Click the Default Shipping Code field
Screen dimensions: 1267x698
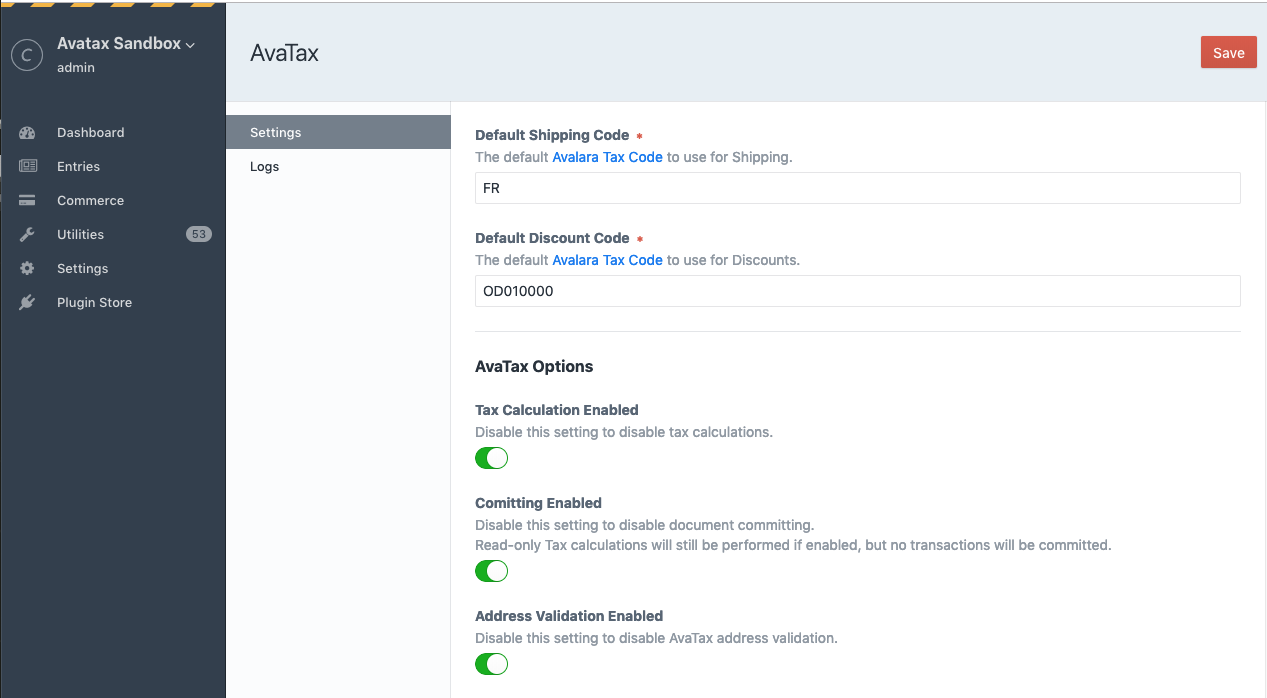click(x=857, y=188)
